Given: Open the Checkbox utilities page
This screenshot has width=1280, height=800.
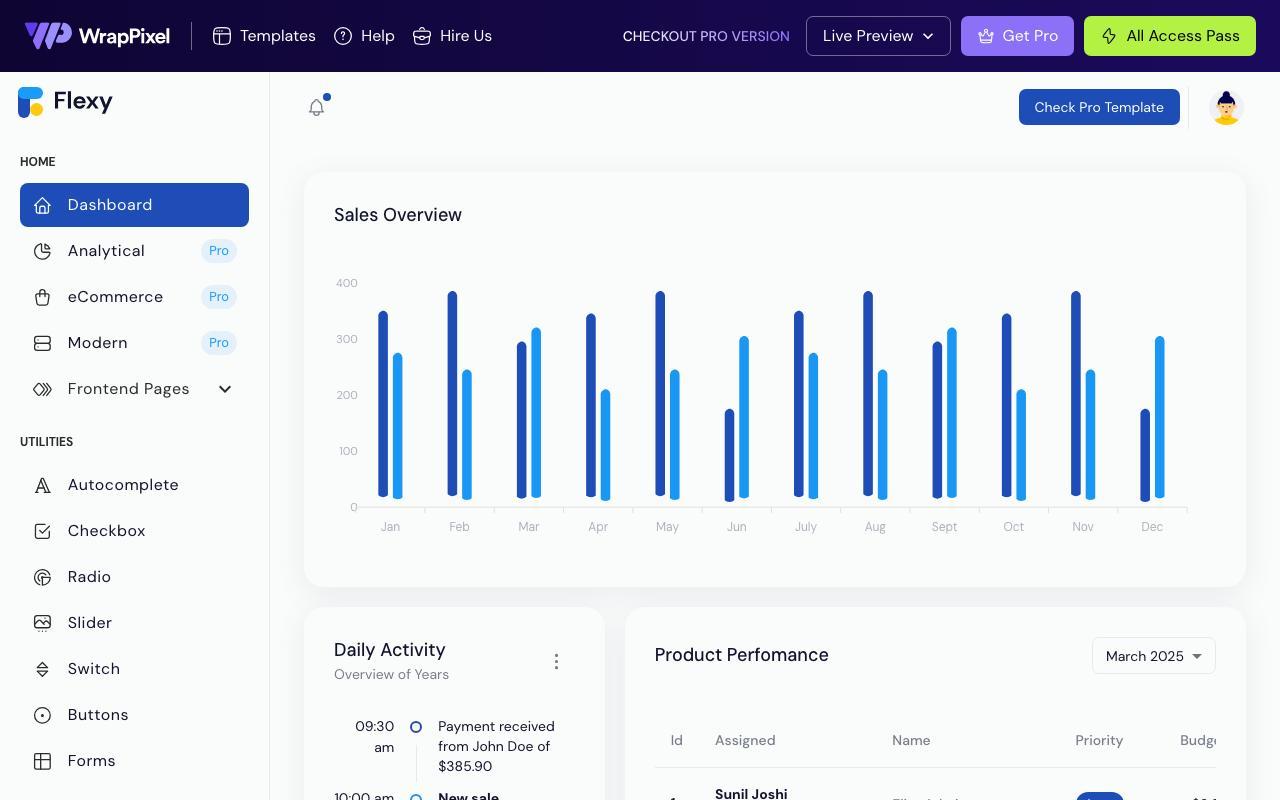Looking at the screenshot, I should [134, 531].
